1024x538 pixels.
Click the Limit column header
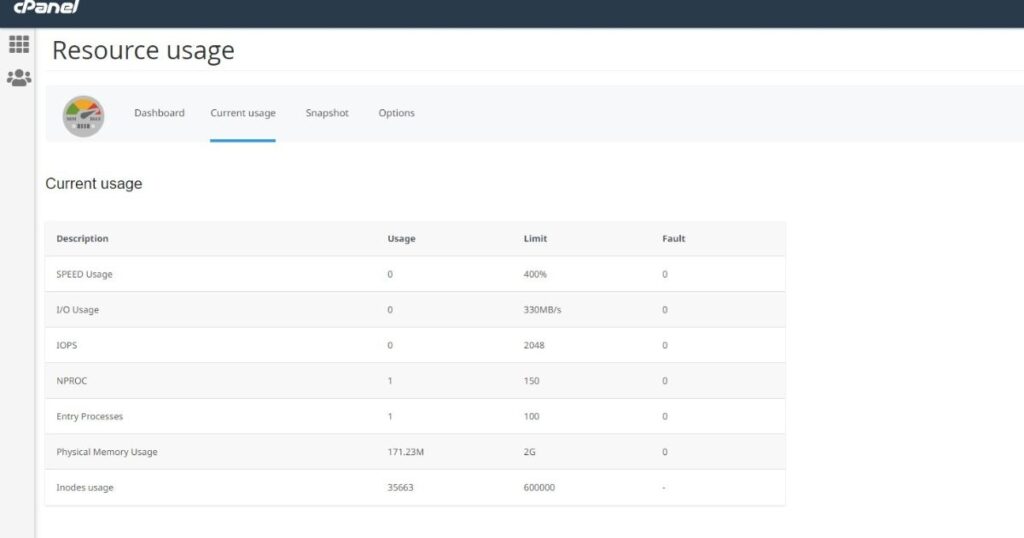[x=535, y=239]
